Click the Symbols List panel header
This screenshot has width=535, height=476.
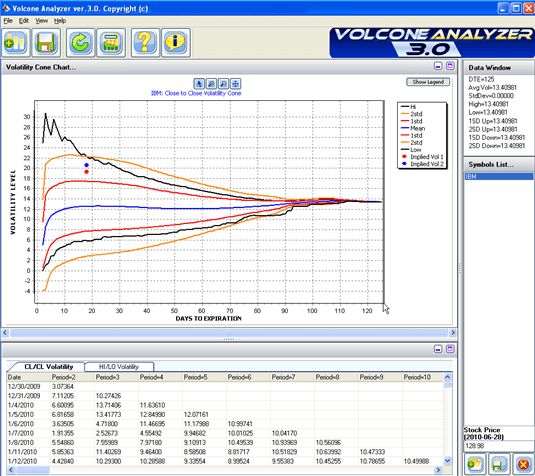click(x=498, y=164)
